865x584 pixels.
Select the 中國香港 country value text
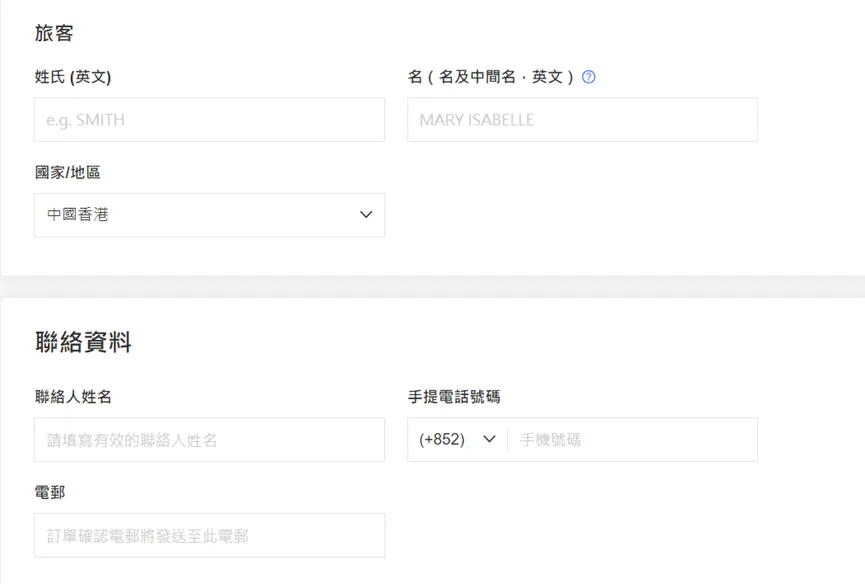[x=77, y=215]
